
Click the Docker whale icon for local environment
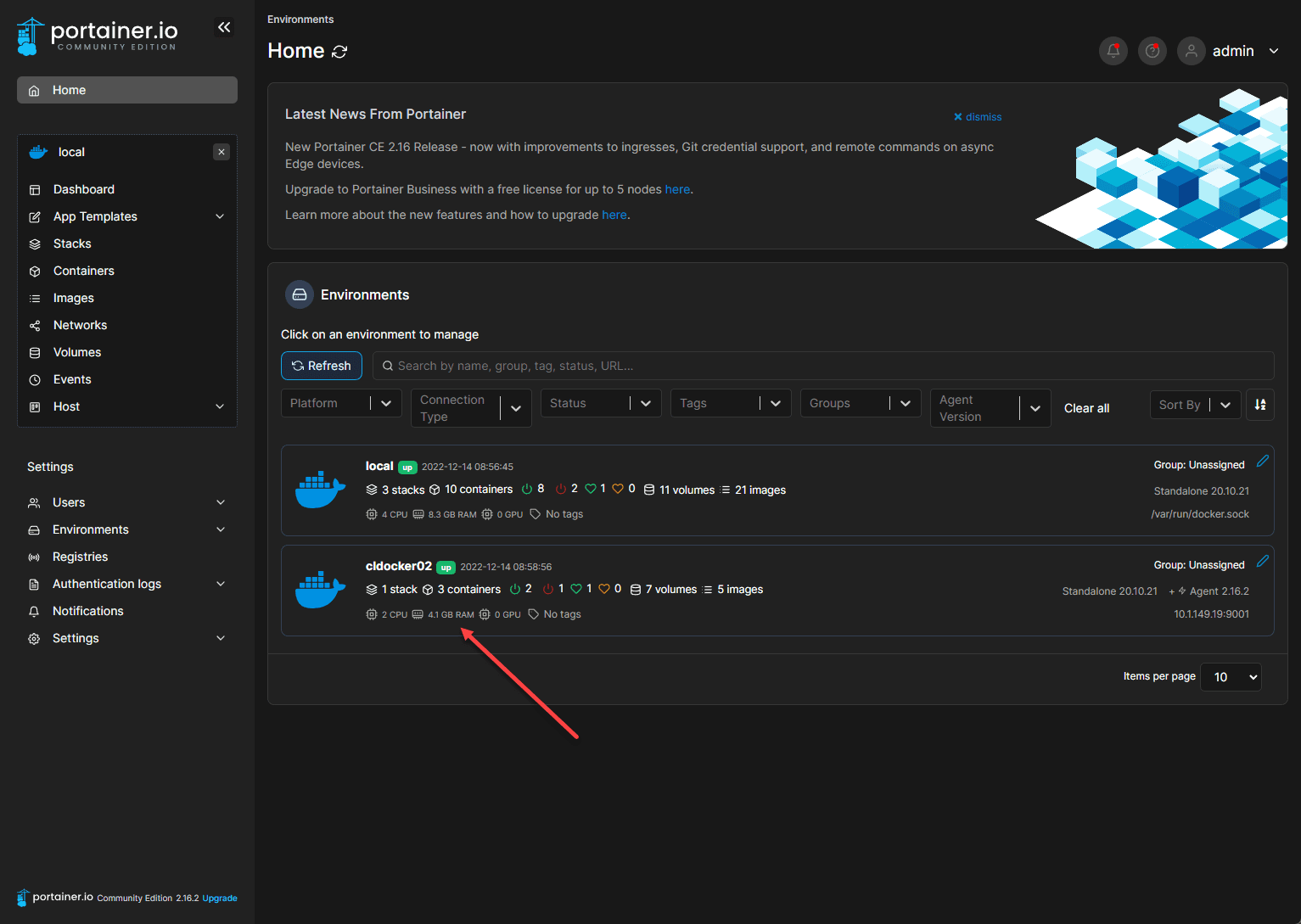tap(320, 490)
